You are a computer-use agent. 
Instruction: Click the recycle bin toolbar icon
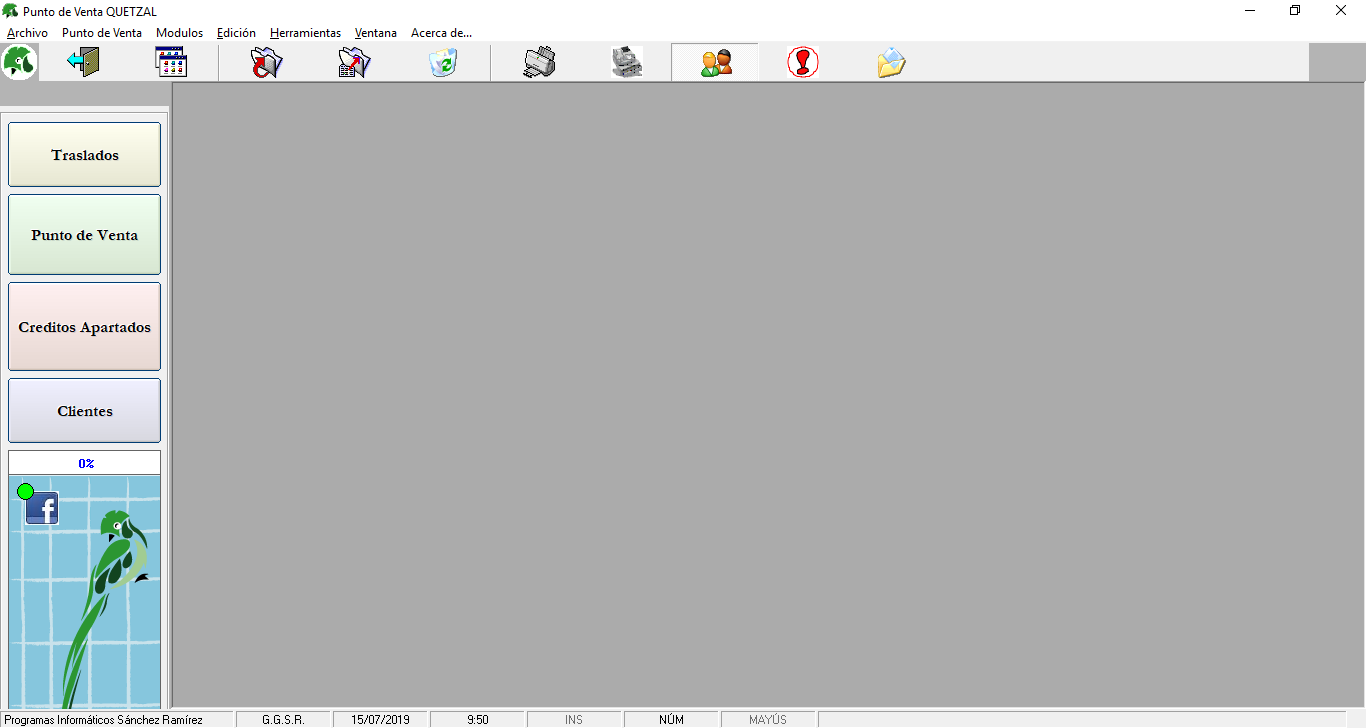(x=442, y=62)
